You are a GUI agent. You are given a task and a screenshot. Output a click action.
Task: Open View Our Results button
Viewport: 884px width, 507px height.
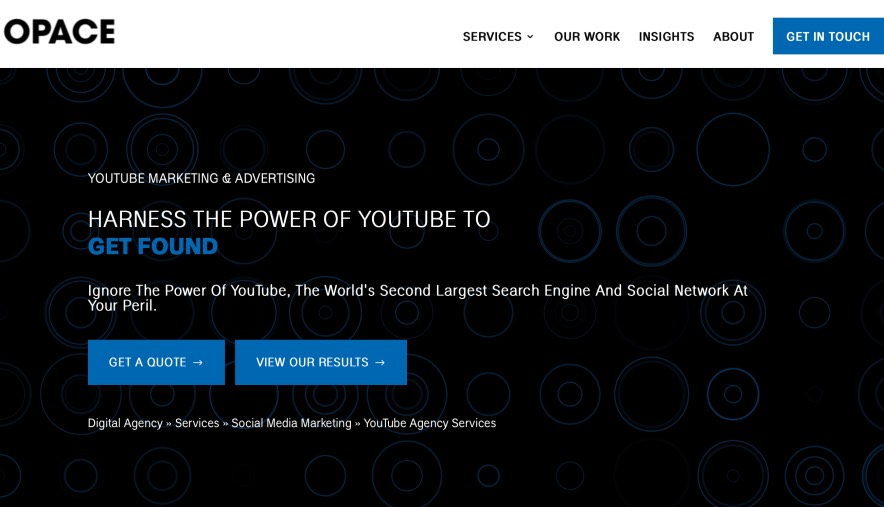[x=321, y=362]
